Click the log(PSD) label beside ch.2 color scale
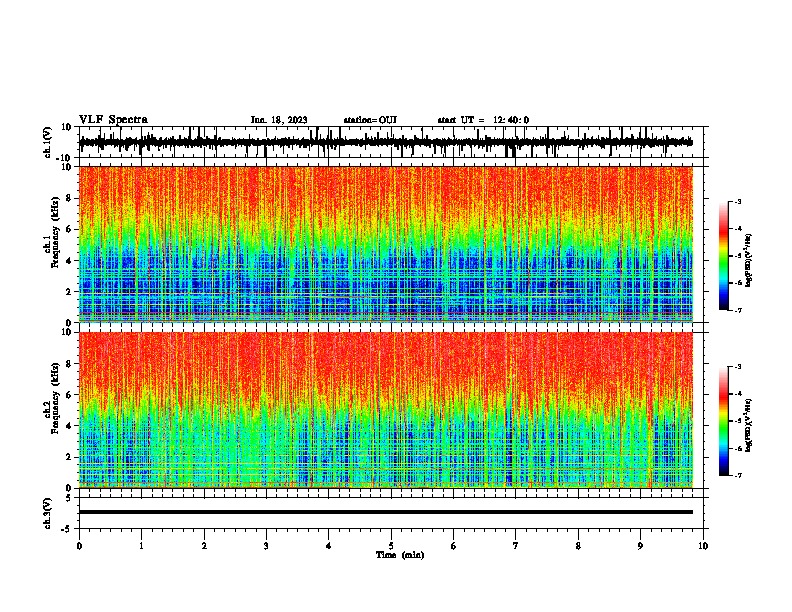 coord(749,425)
